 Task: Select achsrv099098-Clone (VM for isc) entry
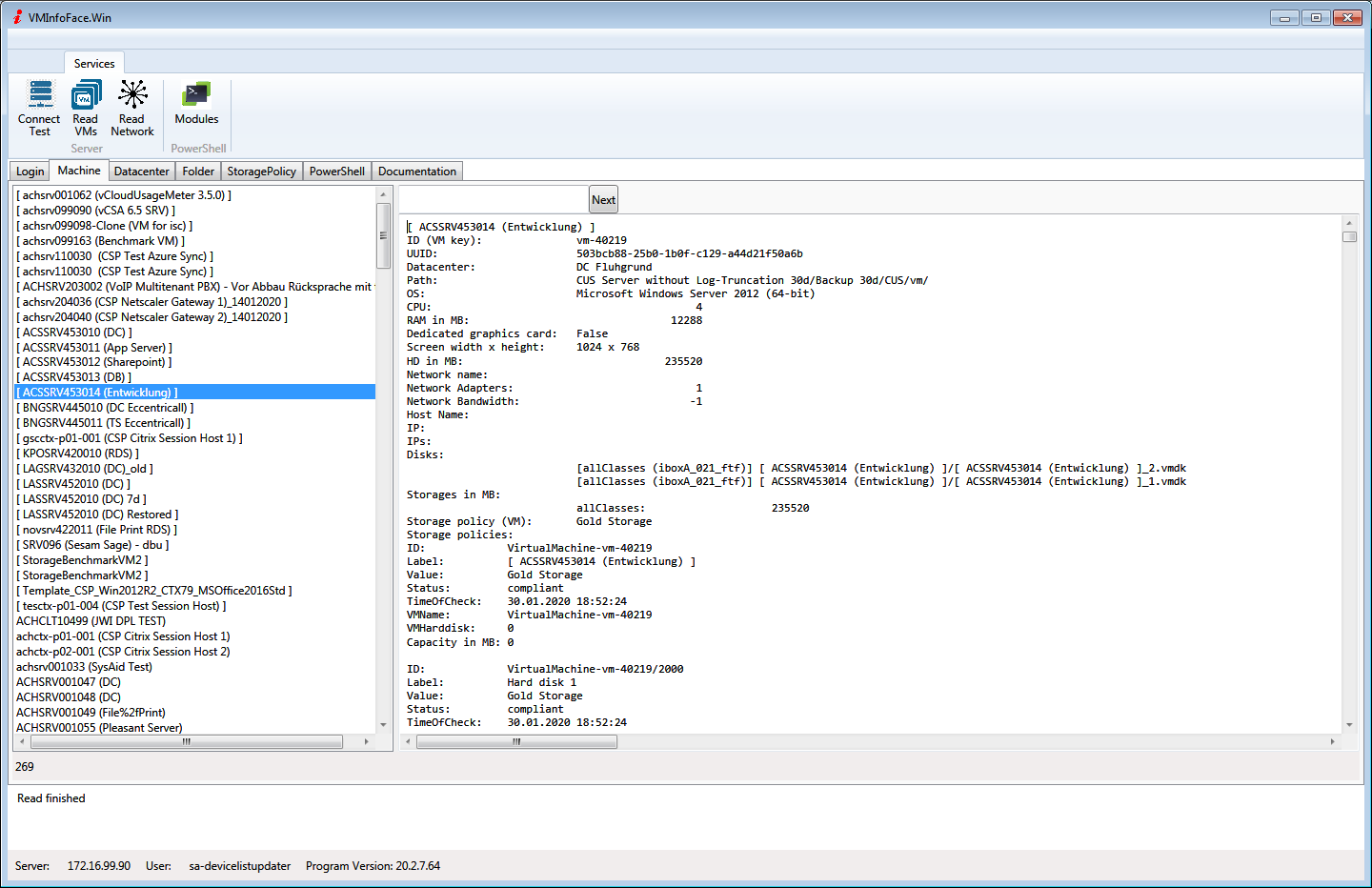click(x=104, y=226)
